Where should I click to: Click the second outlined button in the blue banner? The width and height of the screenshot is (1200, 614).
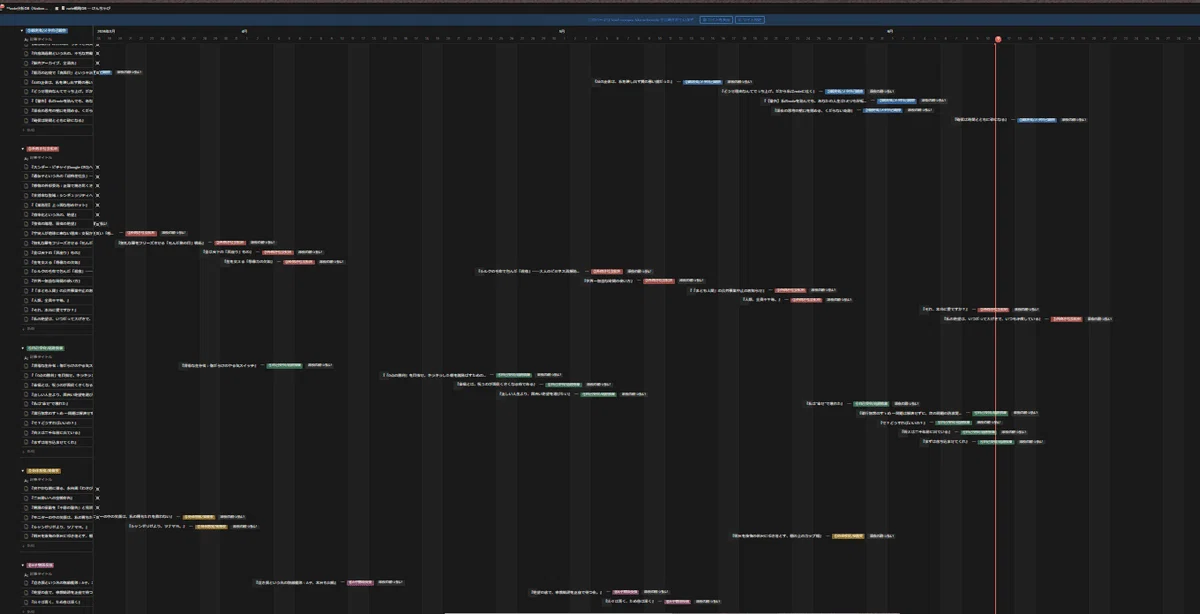(750, 19)
